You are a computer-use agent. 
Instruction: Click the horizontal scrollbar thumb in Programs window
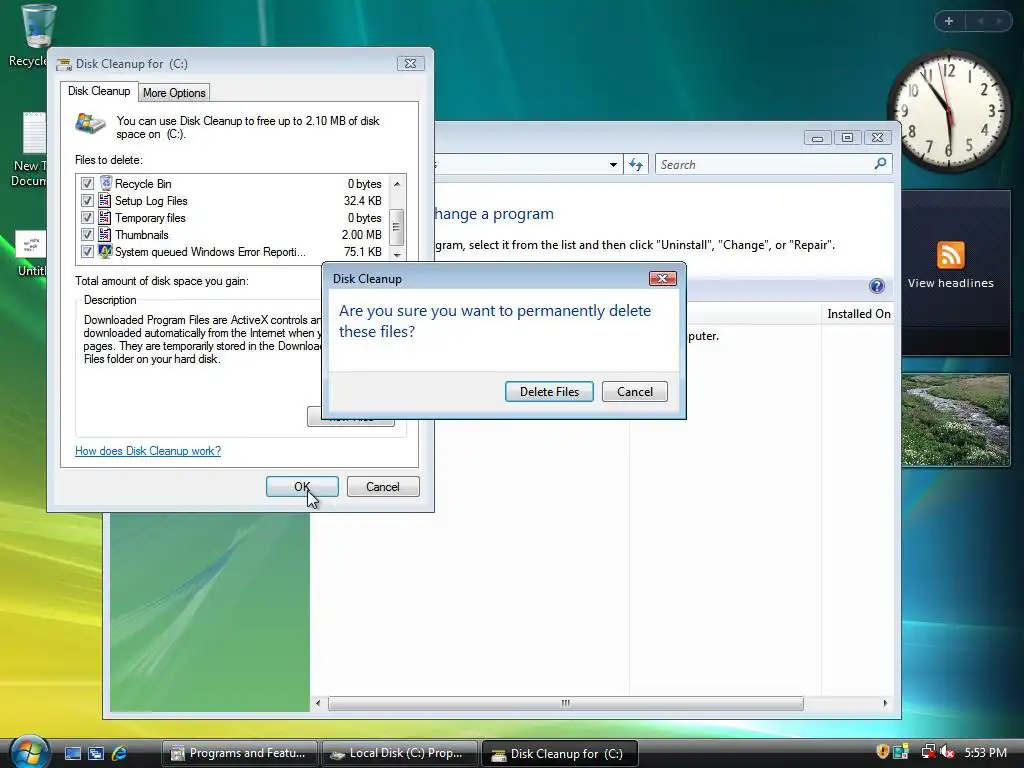coord(566,703)
